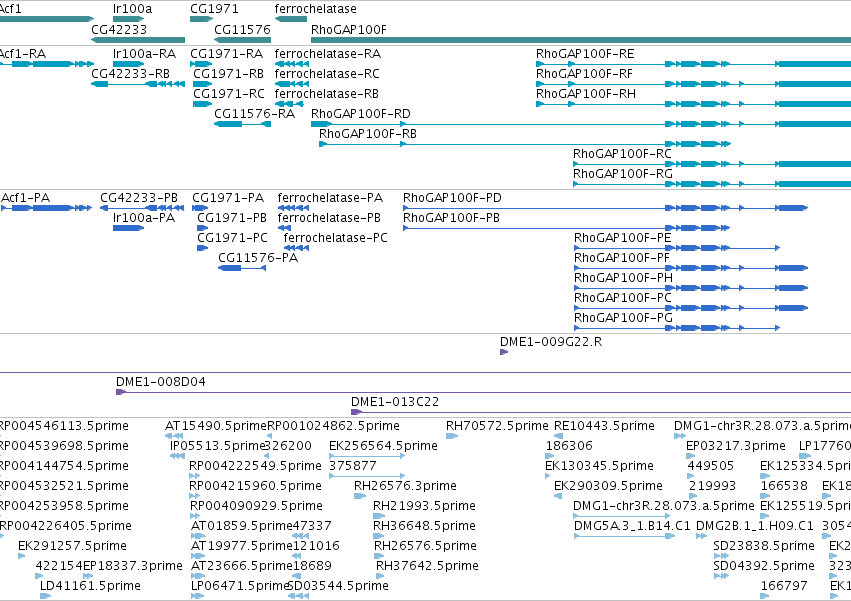The width and height of the screenshot is (851, 601).
Task: Click the CG42233 gene label
Action: 119,29
